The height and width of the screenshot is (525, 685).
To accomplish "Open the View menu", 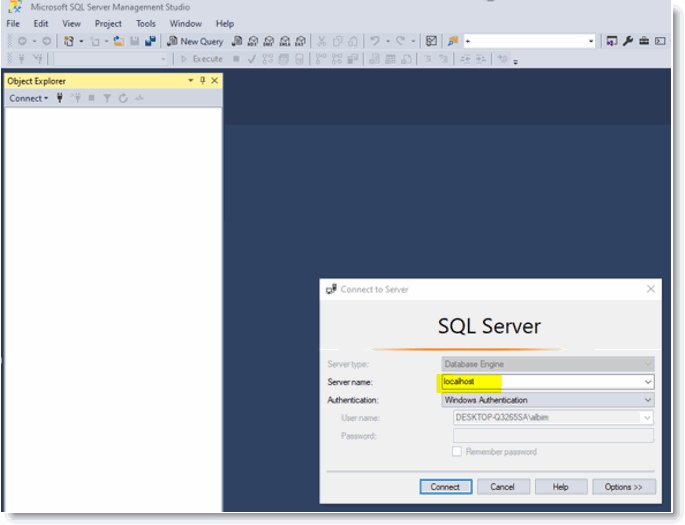I will coord(71,24).
